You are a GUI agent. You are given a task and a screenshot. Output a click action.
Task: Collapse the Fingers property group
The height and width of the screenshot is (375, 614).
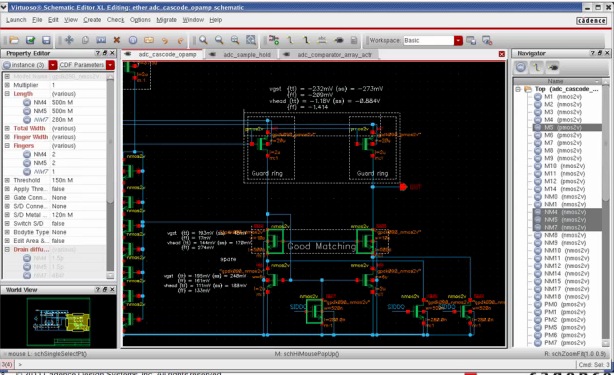click(7, 146)
